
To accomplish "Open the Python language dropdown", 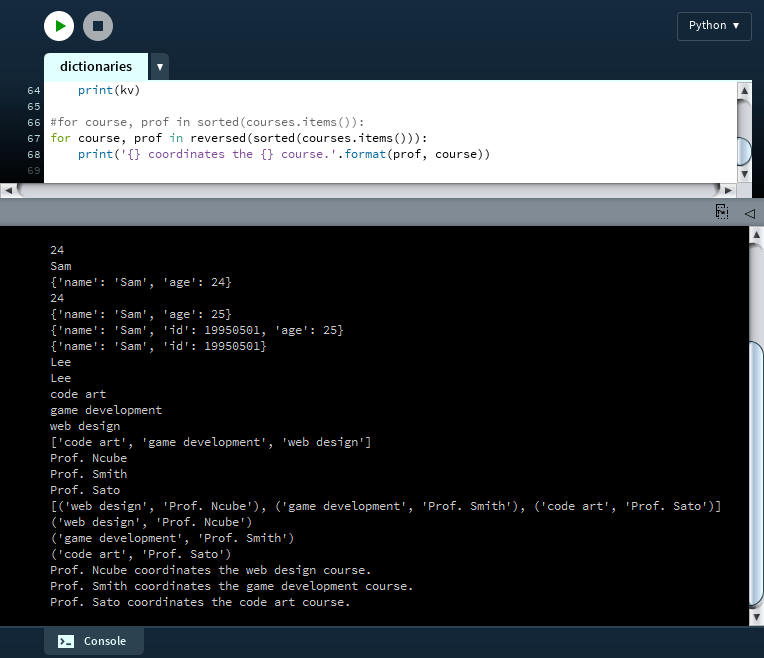I will [714, 26].
